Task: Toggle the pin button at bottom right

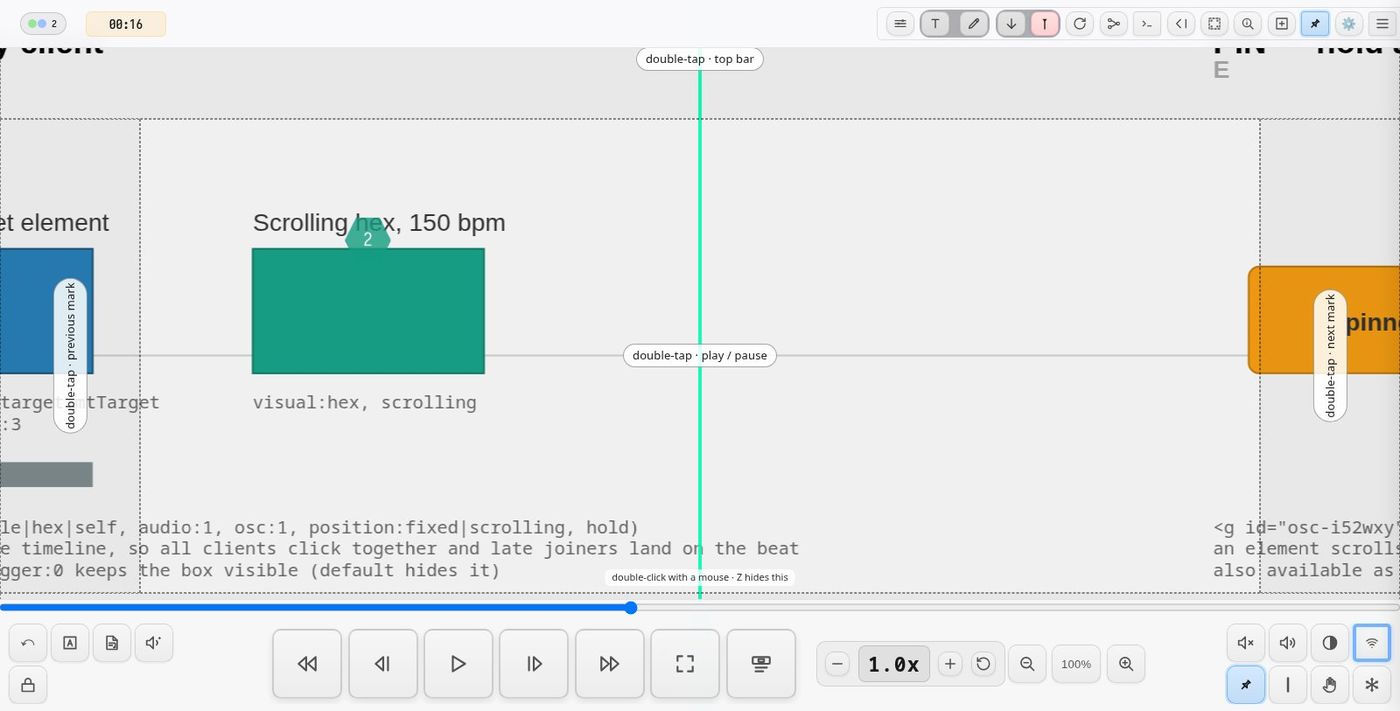Action: click(x=1246, y=685)
